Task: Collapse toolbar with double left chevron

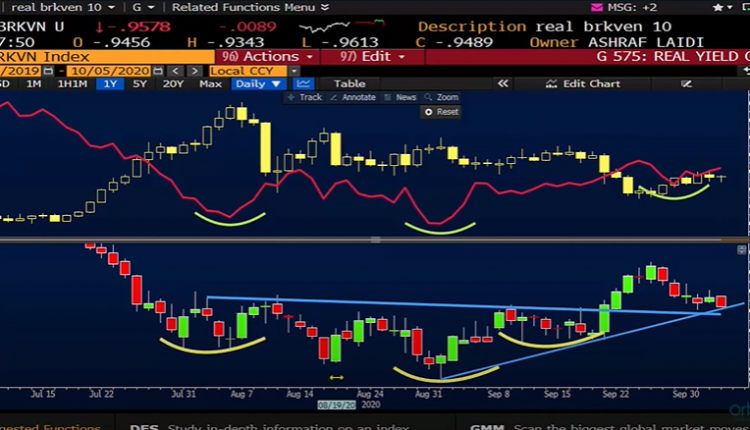Action: [503, 84]
